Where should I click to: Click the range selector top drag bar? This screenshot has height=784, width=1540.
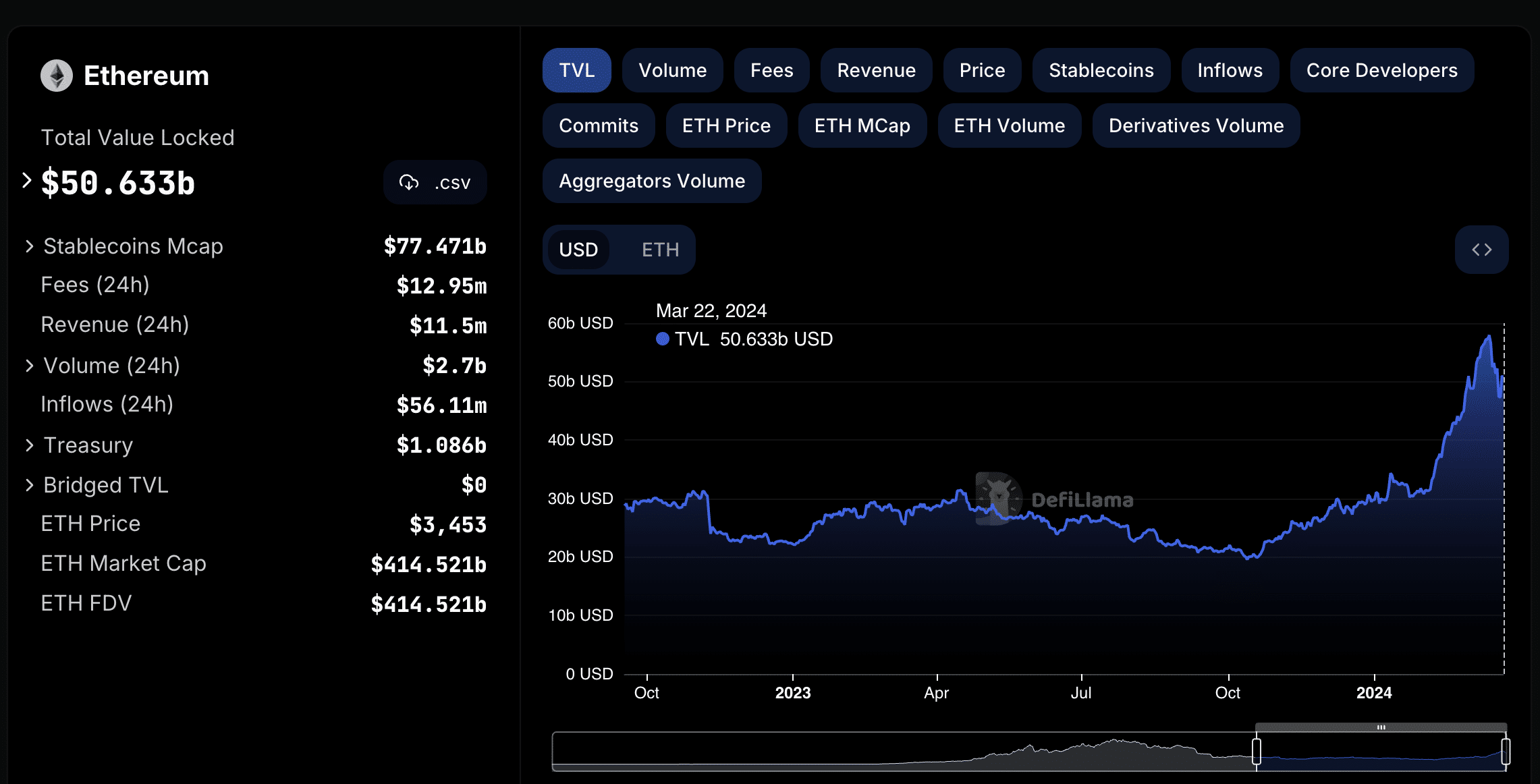[x=1381, y=727]
